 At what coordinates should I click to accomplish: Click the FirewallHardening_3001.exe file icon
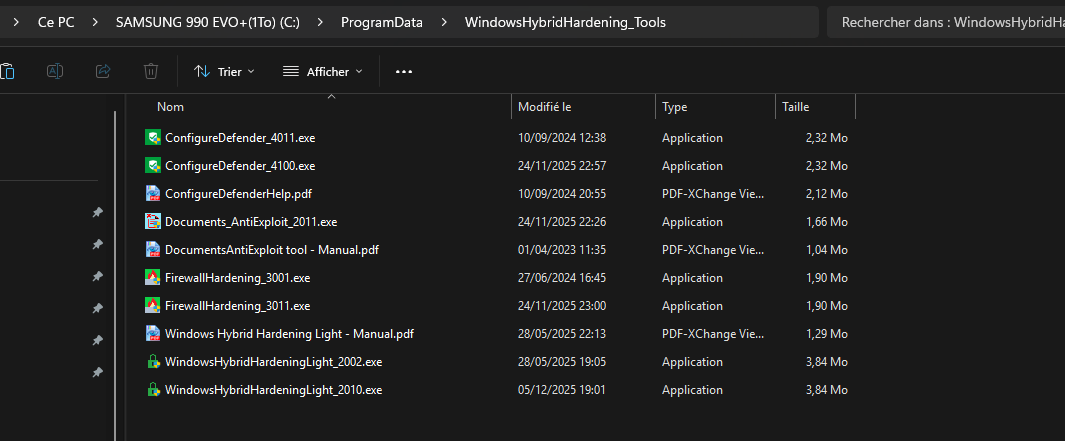click(153, 277)
